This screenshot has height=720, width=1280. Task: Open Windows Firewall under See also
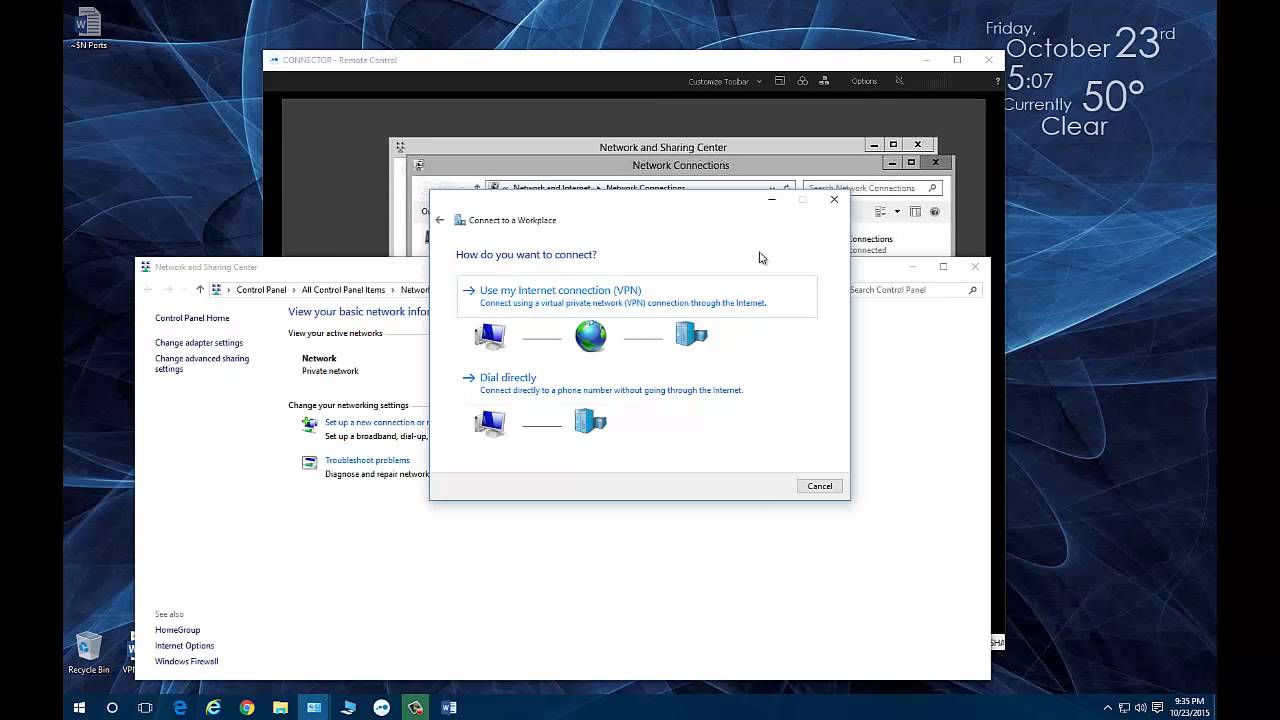(186, 662)
